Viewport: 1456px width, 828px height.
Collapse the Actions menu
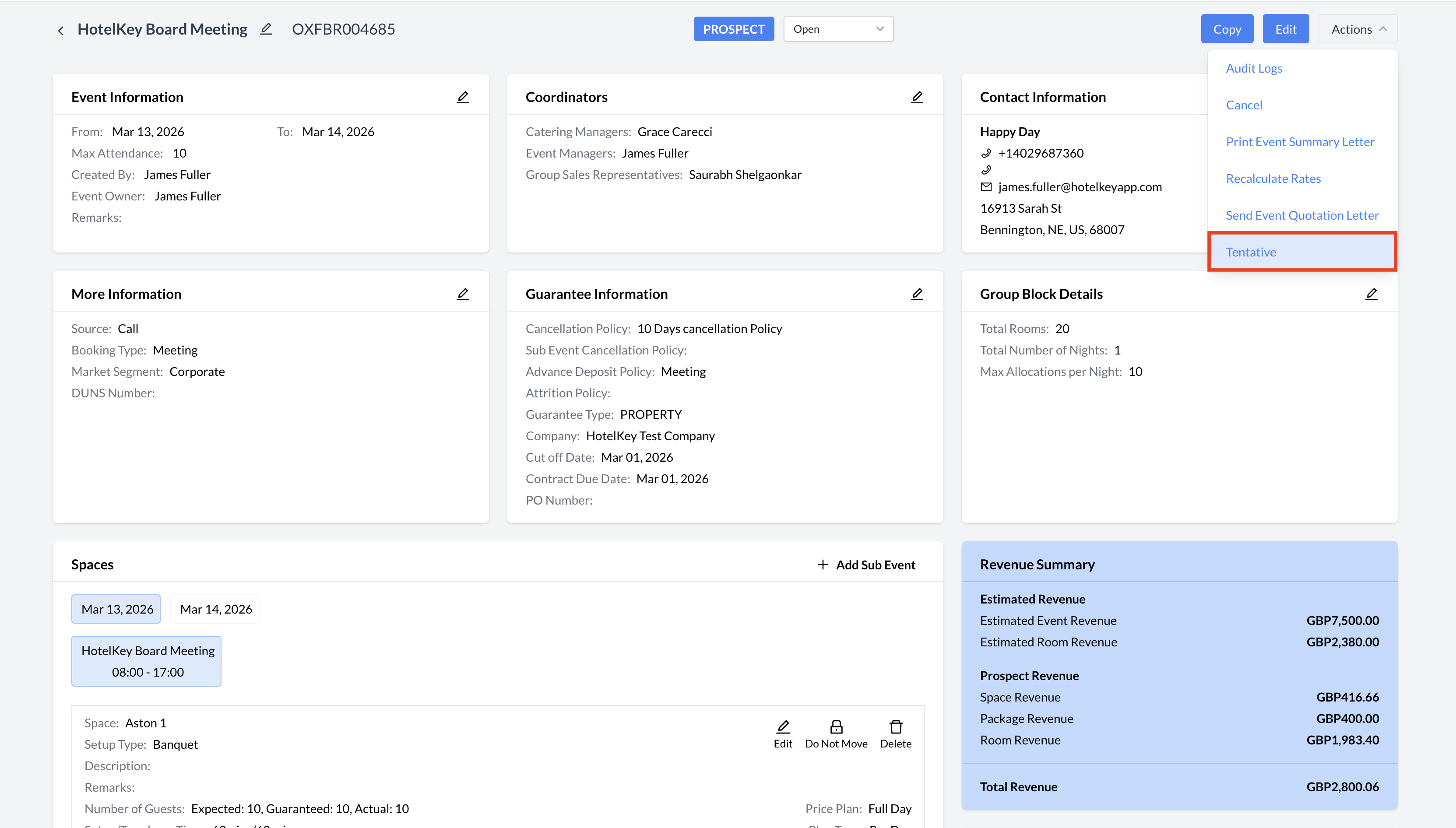(1358, 29)
